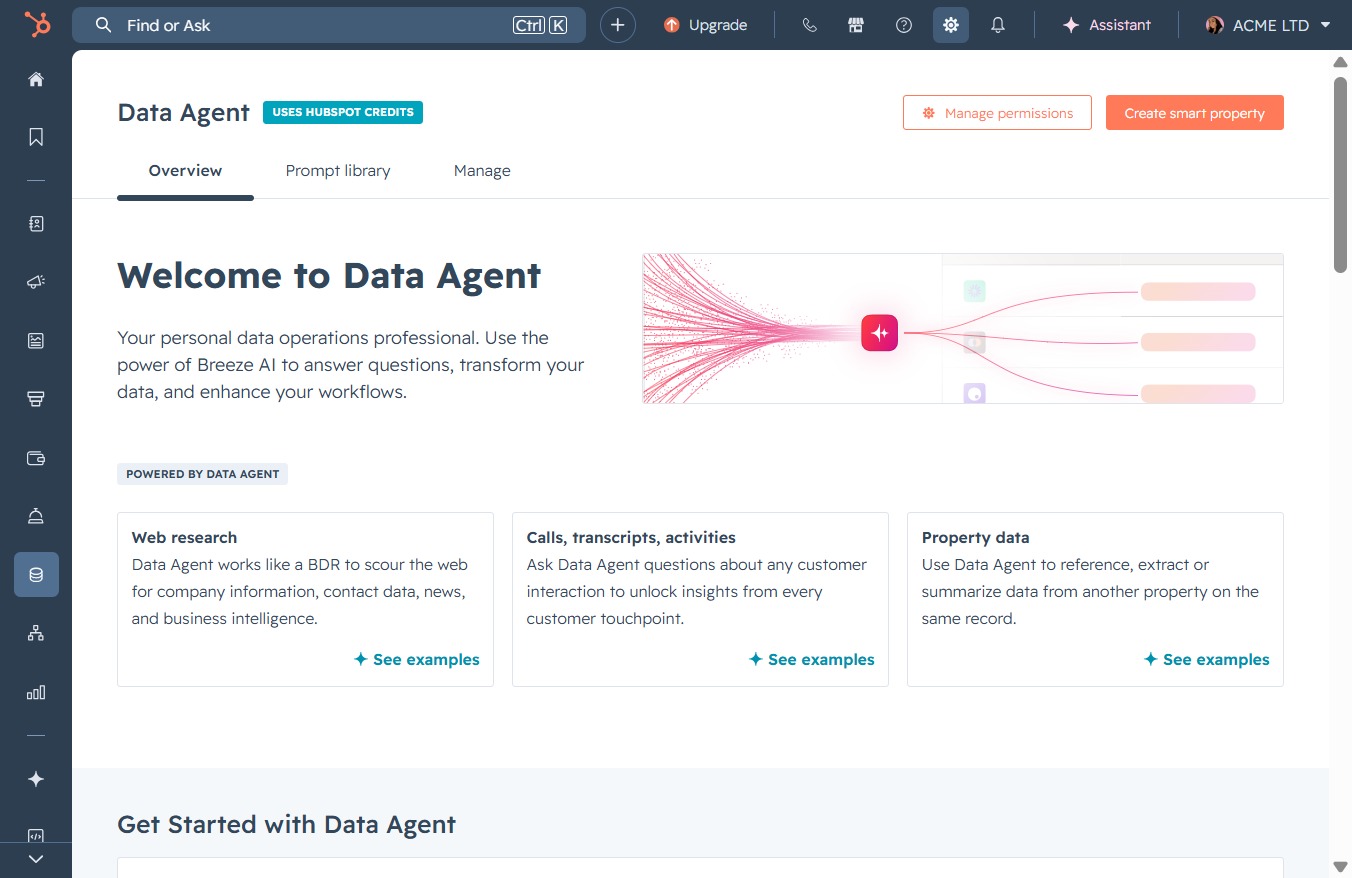Viewport: 1352px width, 878px height.
Task: Click the Property data card heading
Action: [x=975, y=538]
